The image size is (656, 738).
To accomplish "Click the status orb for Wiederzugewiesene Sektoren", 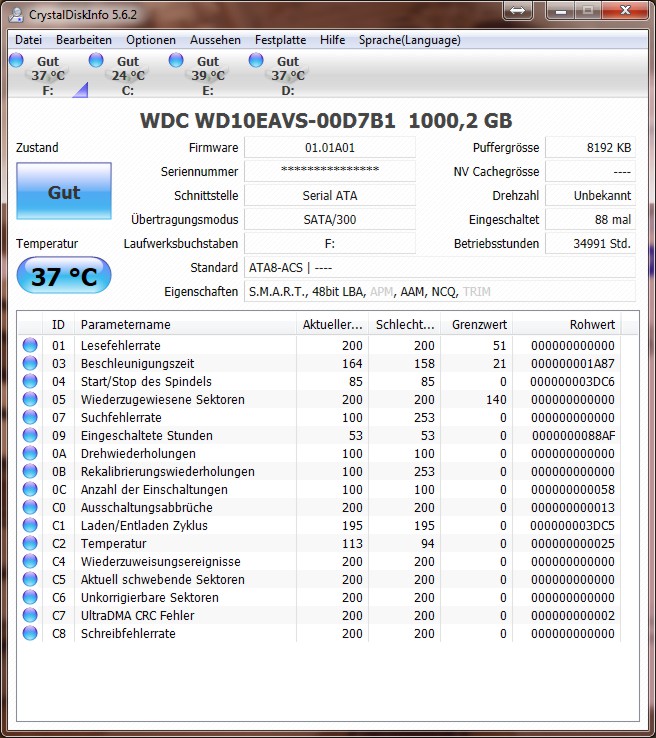I will [x=30, y=399].
